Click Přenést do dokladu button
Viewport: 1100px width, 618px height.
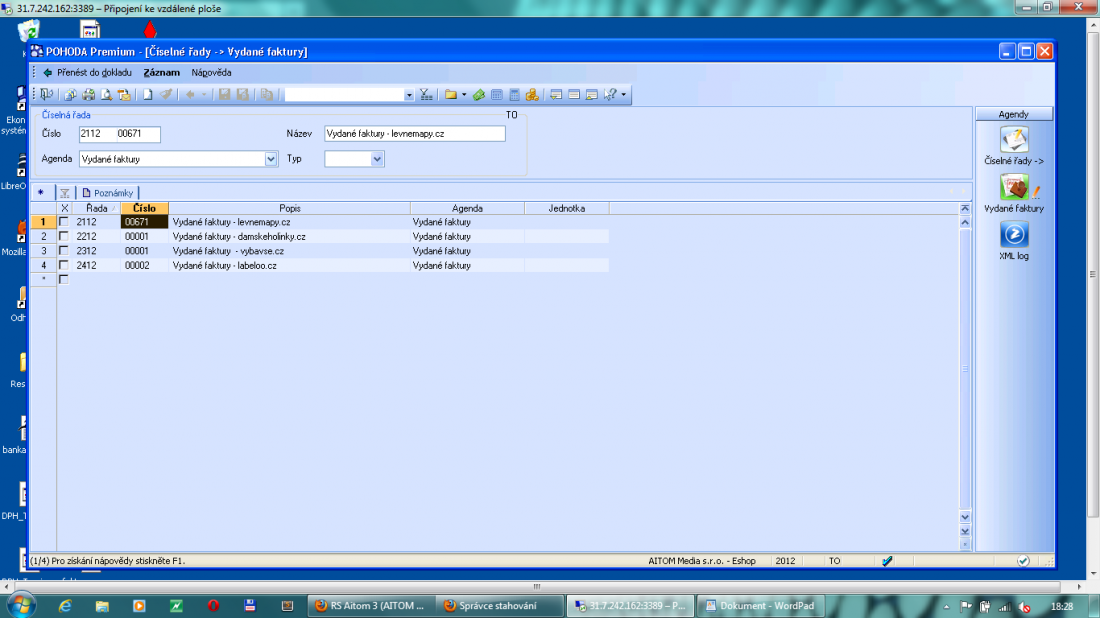[x=87, y=73]
